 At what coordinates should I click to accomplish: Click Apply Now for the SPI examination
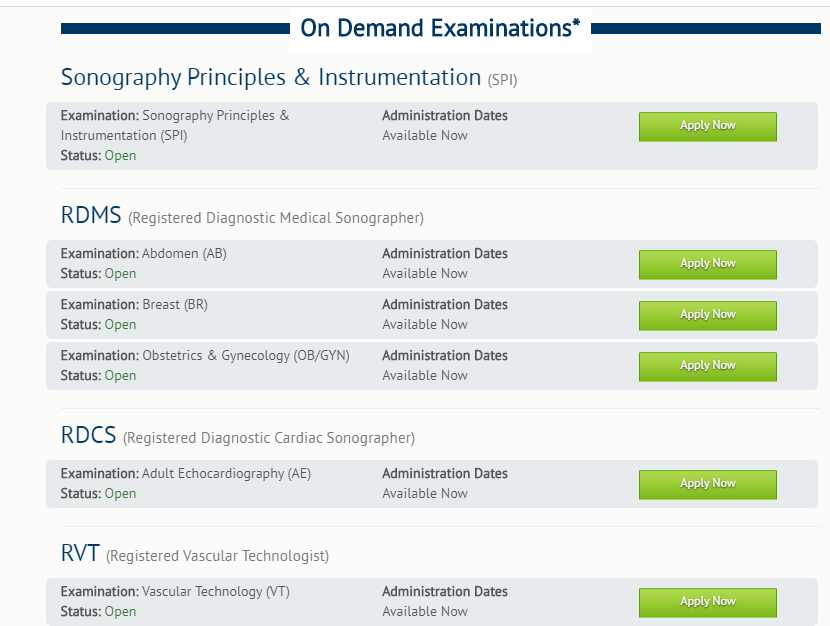[x=707, y=126]
